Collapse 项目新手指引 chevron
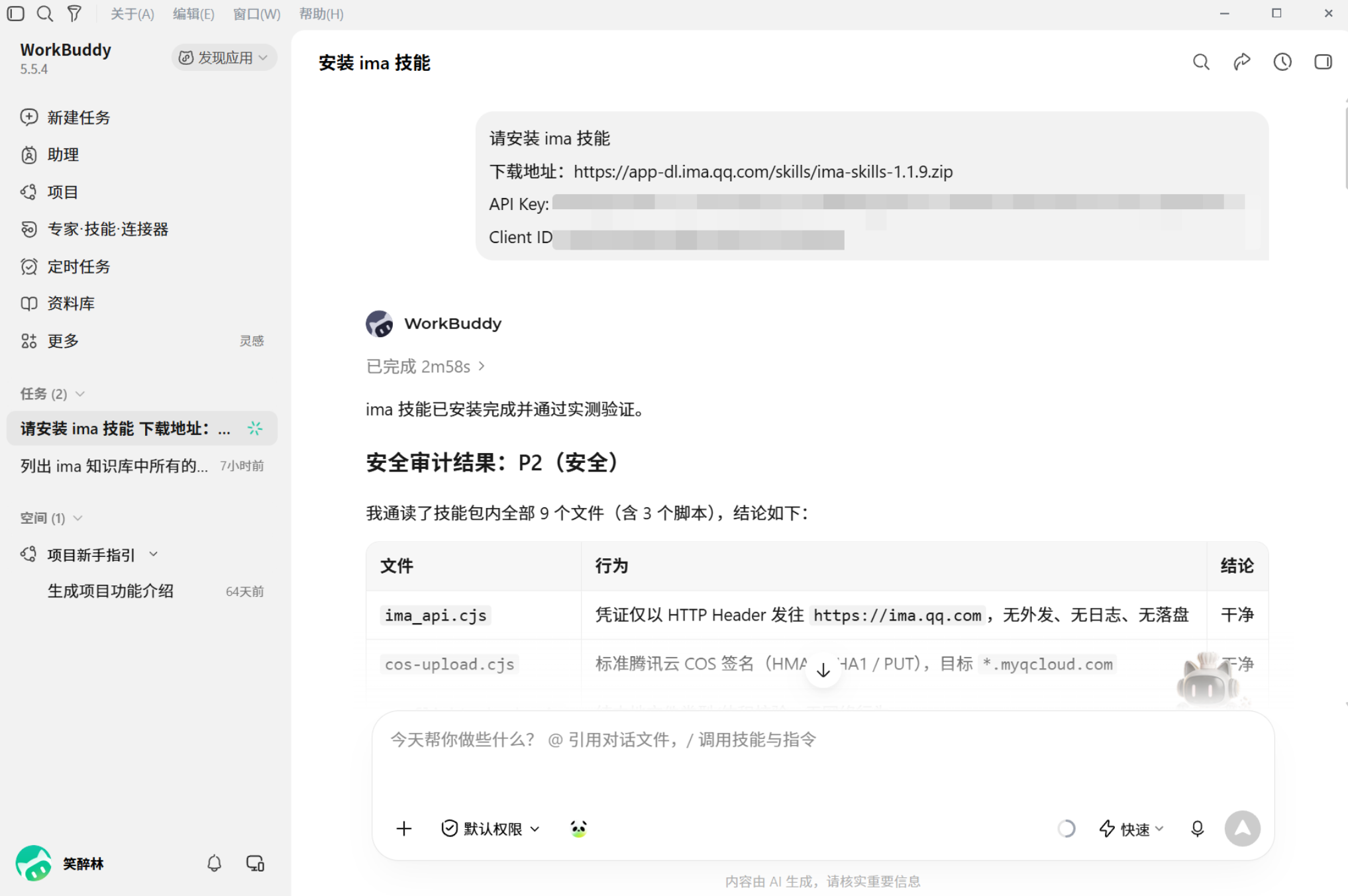 (x=154, y=554)
